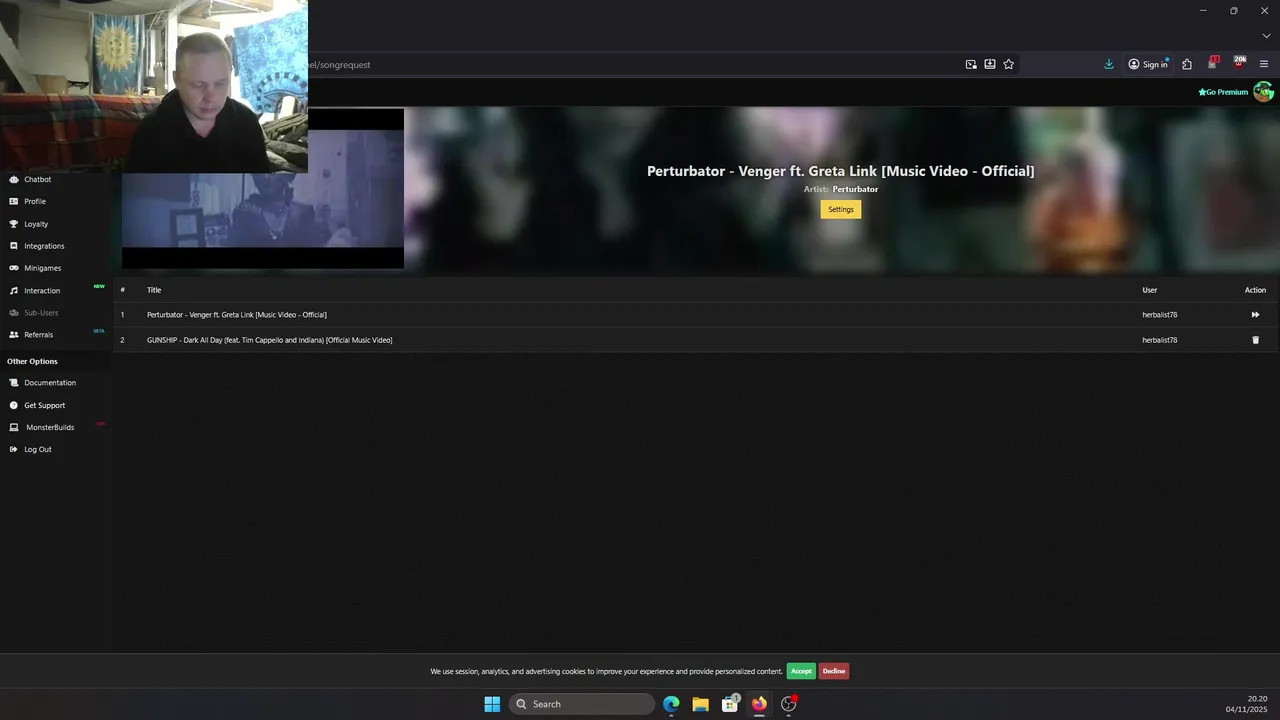Click the Chatbot robot icon in the sidebar
The image size is (1280, 720).
14,180
